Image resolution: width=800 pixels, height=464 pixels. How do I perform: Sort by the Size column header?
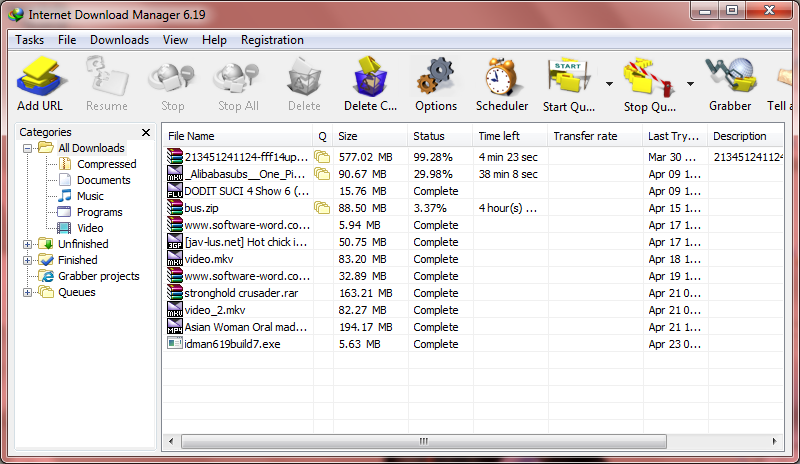[370, 136]
